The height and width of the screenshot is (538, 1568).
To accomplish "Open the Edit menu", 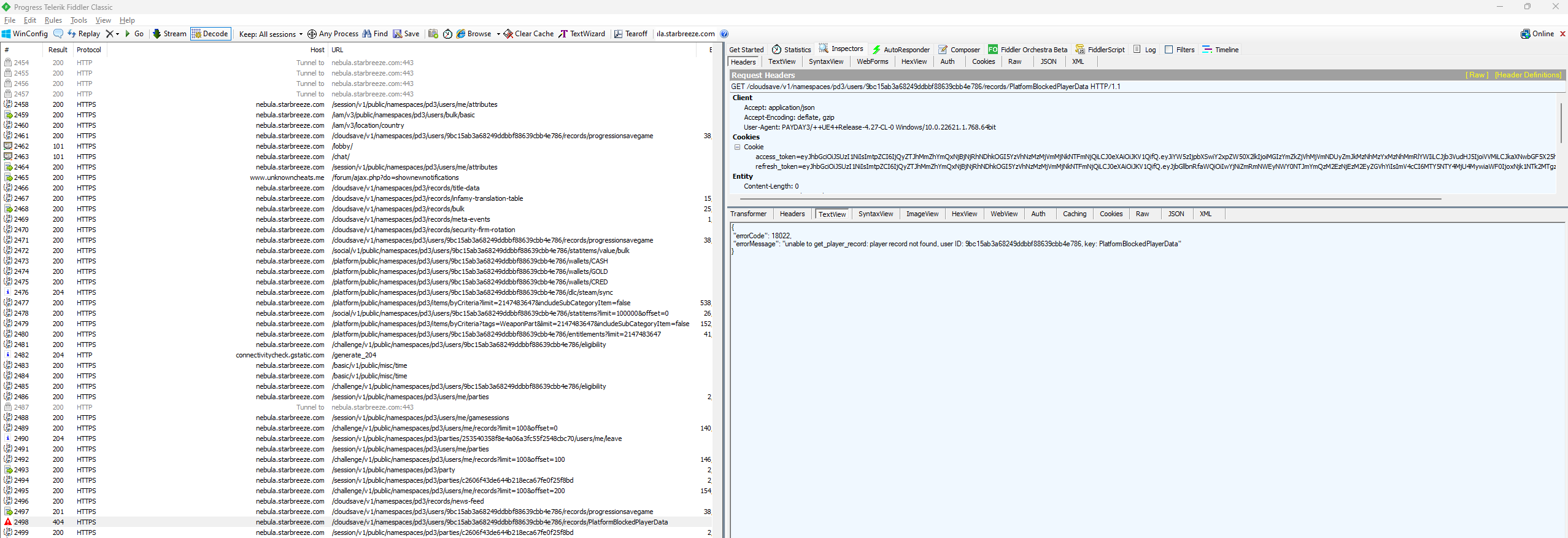I will 30,20.
